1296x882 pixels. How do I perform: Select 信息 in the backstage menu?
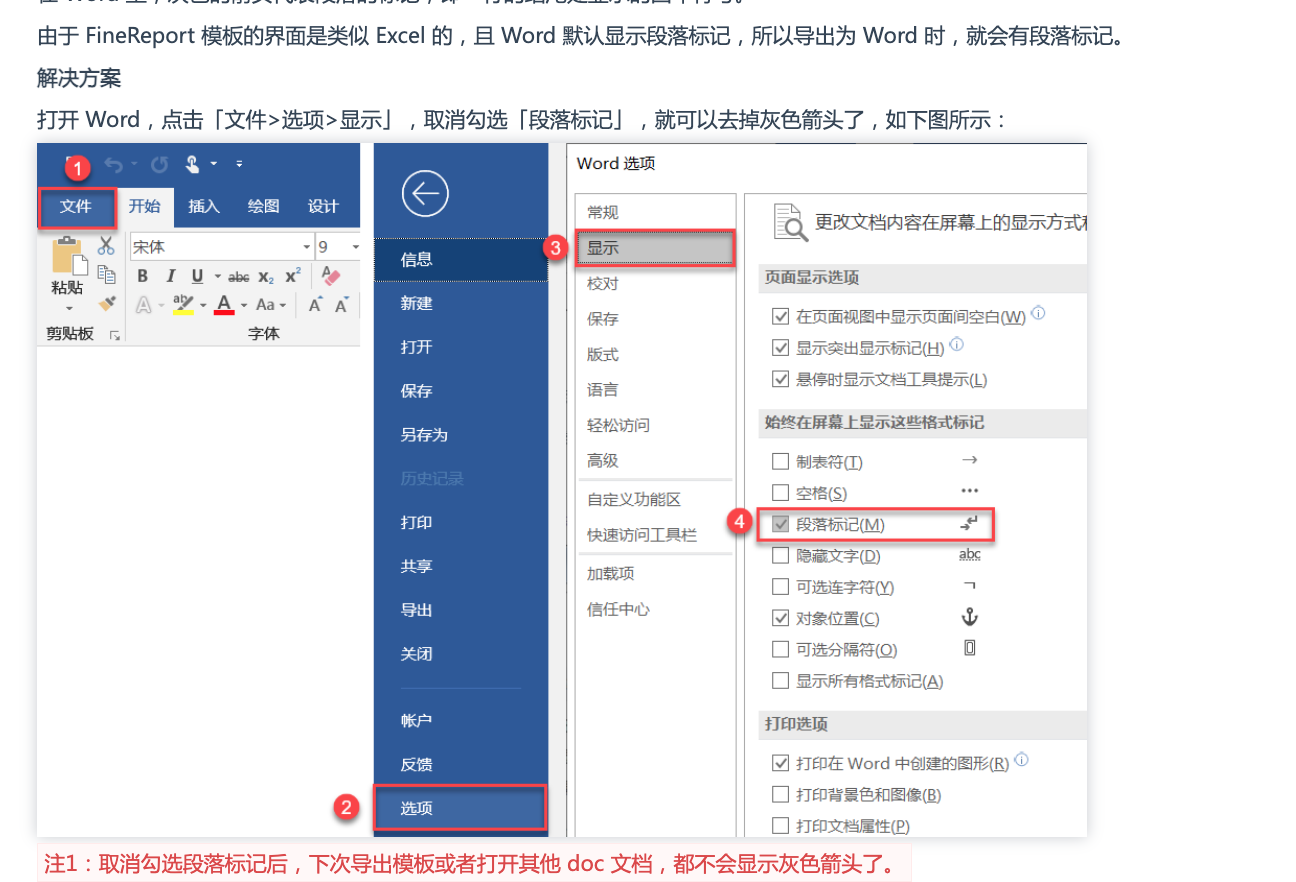(461, 260)
